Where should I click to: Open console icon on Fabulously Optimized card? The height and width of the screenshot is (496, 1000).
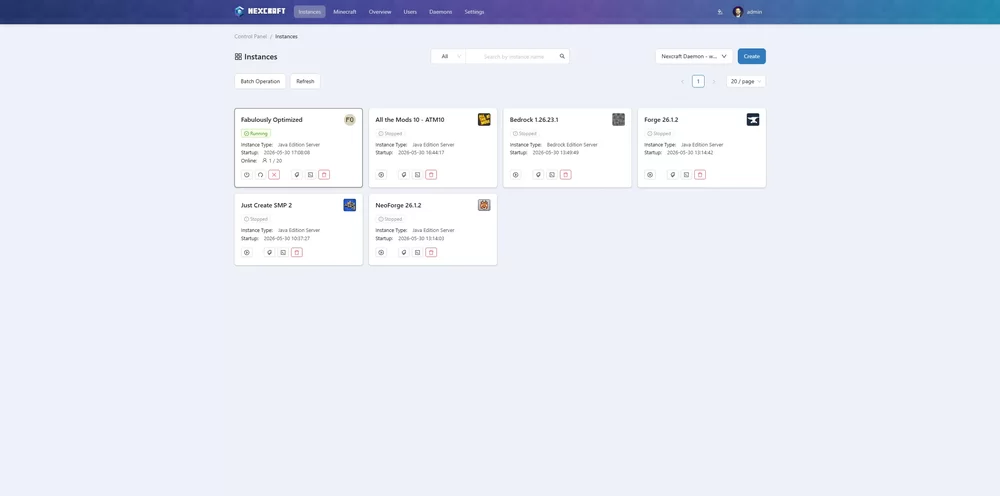pyautogui.click(x=311, y=175)
